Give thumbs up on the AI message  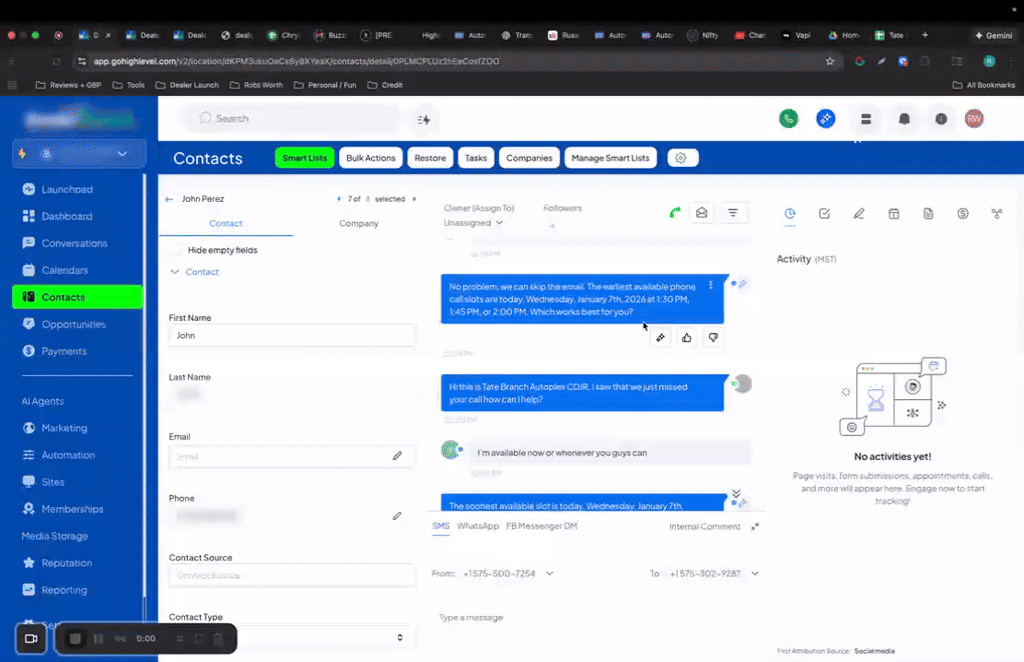686,338
